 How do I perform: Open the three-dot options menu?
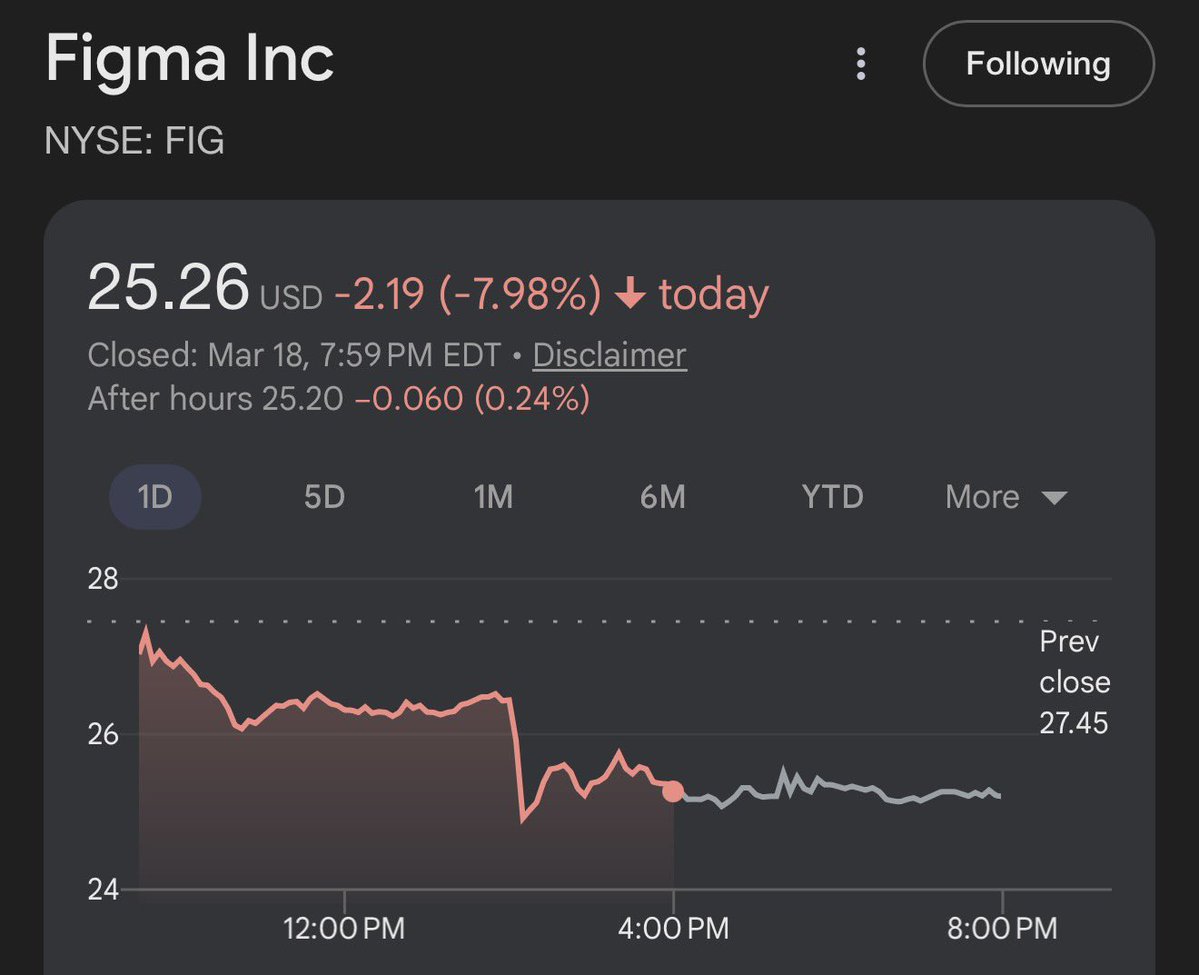(860, 65)
